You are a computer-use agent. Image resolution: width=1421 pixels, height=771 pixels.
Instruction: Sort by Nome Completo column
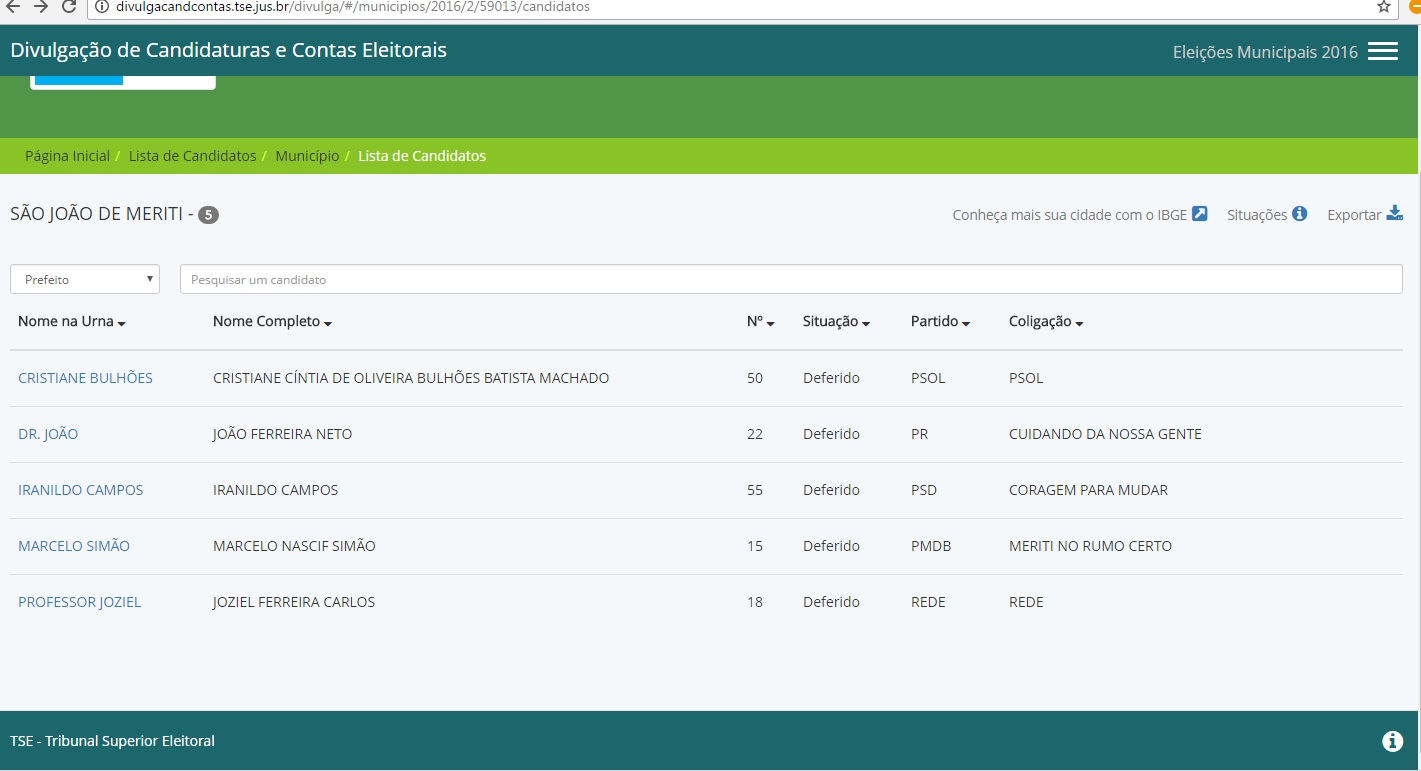[x=272, y=322]
